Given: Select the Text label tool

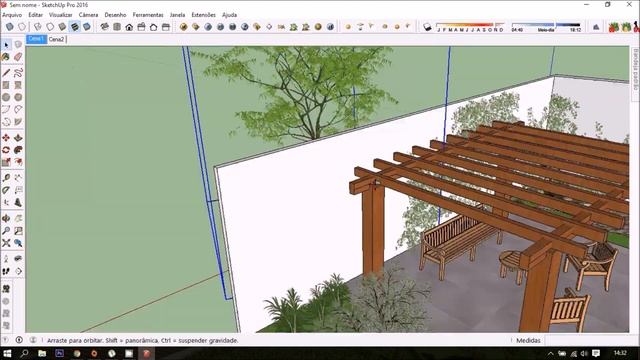Looking at the screenshot, I should coord(18,190).
